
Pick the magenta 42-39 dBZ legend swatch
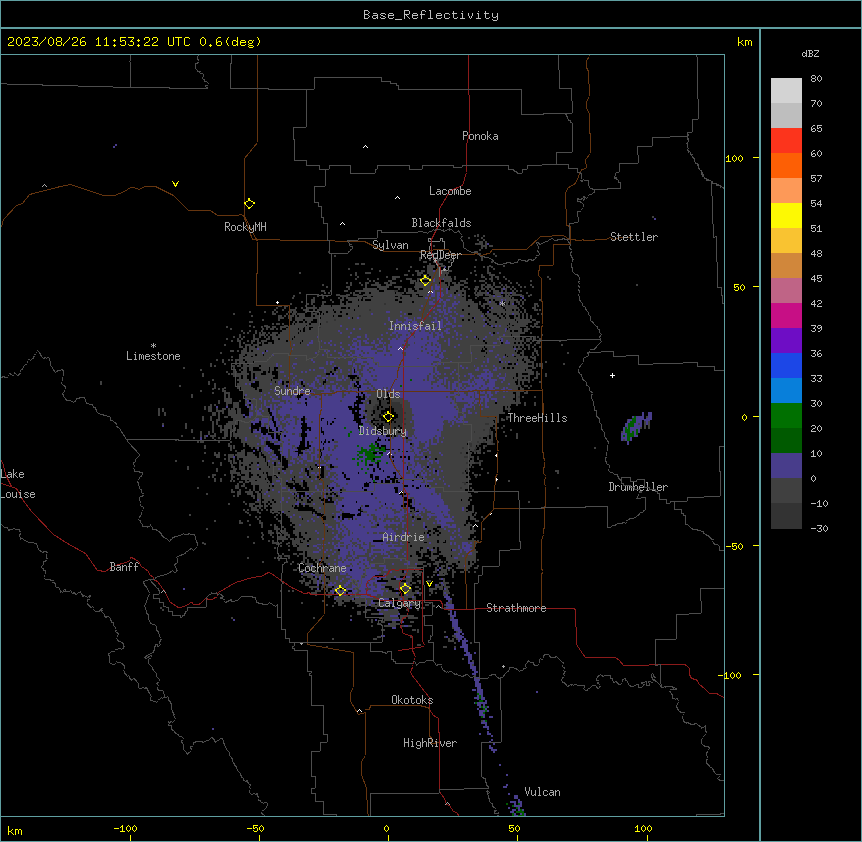pyautogui.click(x=786, y=315)
